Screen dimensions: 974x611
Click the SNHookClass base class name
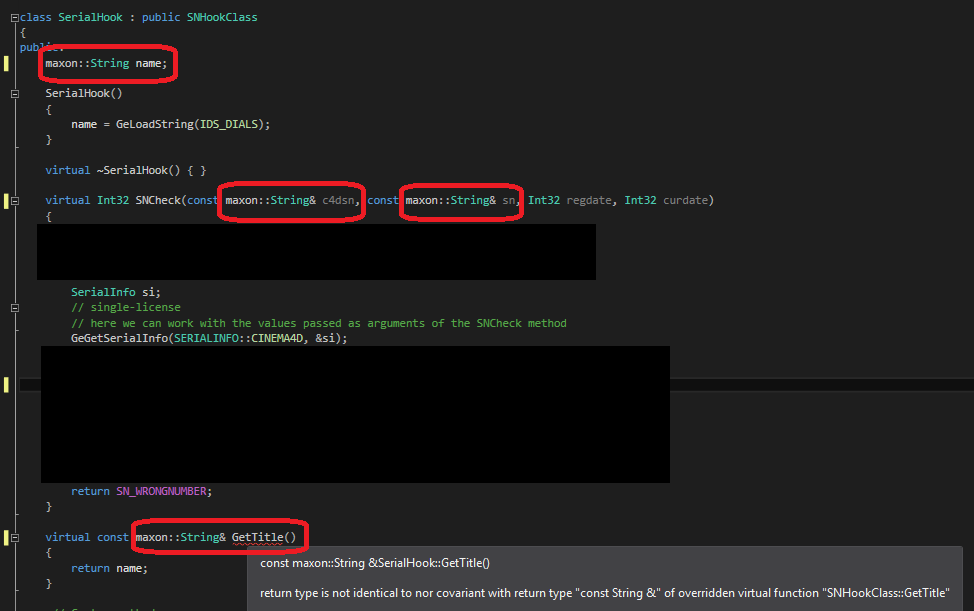tap(222, 17)
